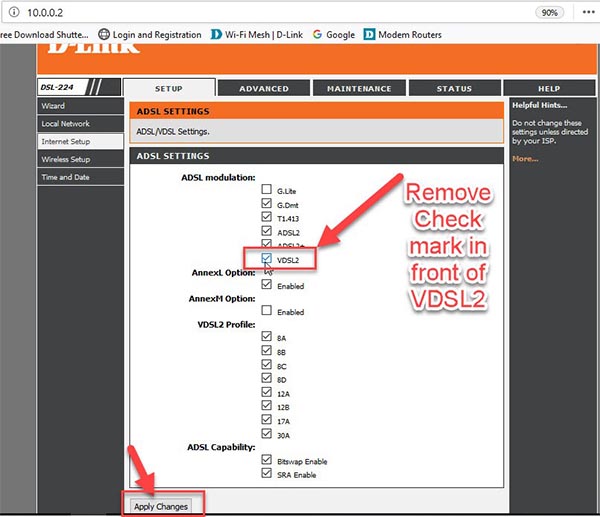Image resolution: width=600 pixels, height=517 pixels.
Task: Uncheck the VDSL2 modulation checkbox
Action: point(266,258)
